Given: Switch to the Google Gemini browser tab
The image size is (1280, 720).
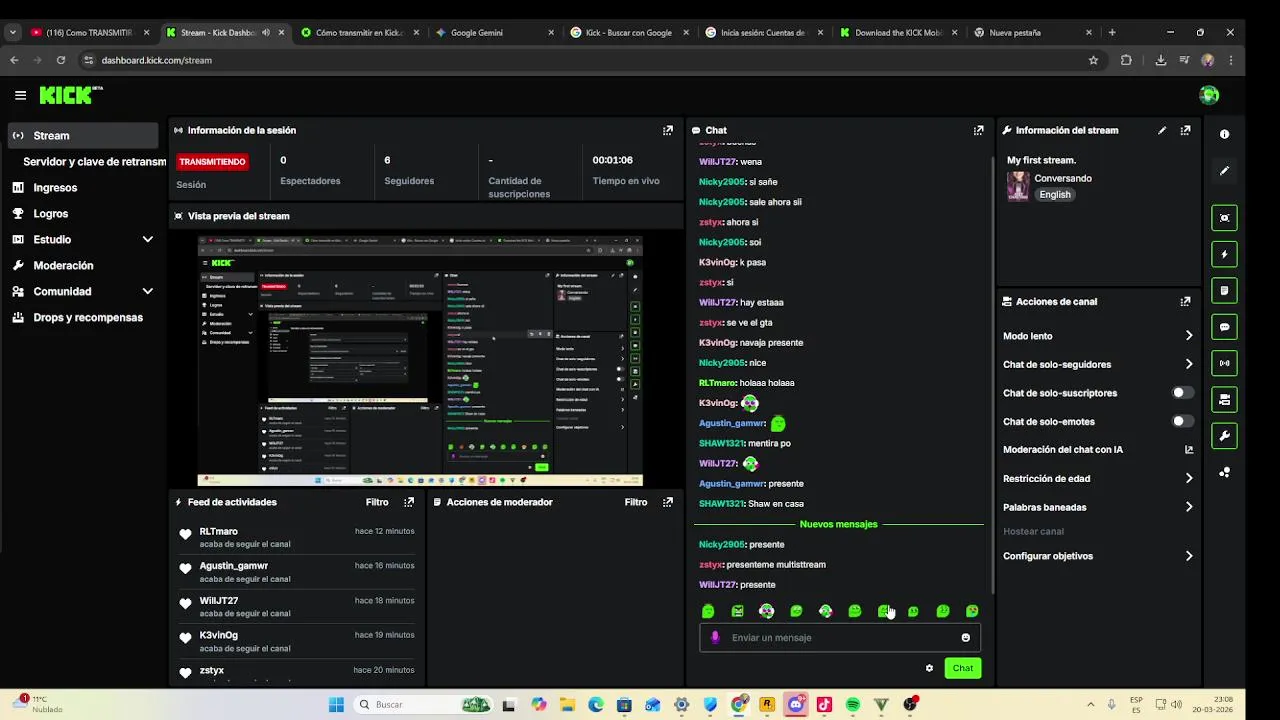Looking at the screenshot, I should [495, 32].
